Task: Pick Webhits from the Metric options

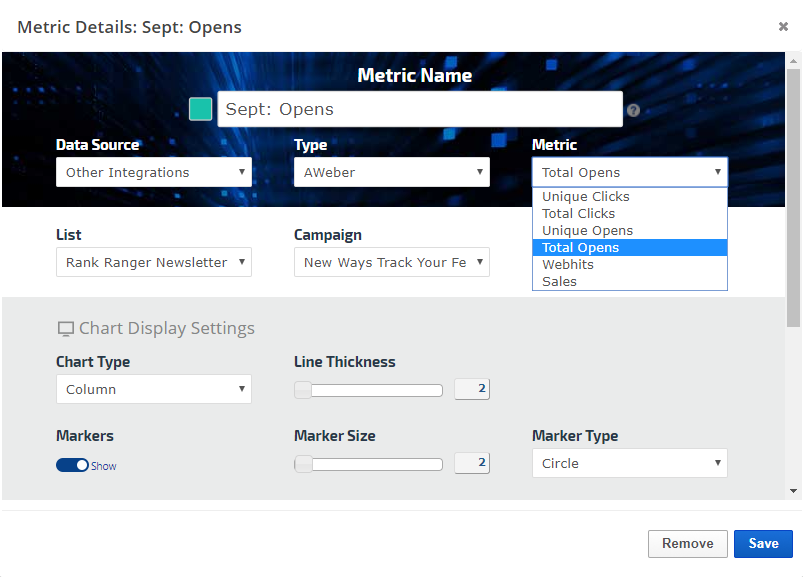Action: [x=568, y=265]
